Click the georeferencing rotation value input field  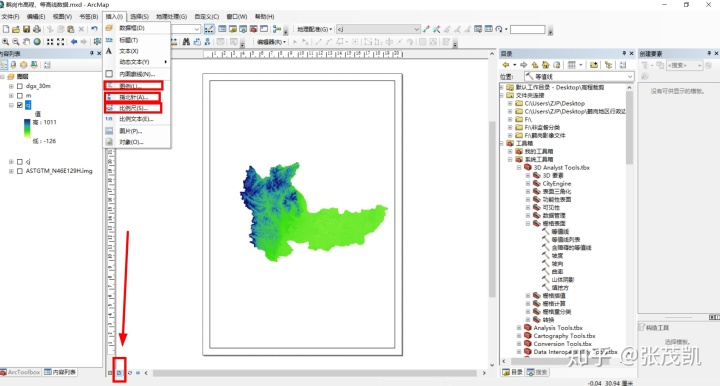pos(528,29)
